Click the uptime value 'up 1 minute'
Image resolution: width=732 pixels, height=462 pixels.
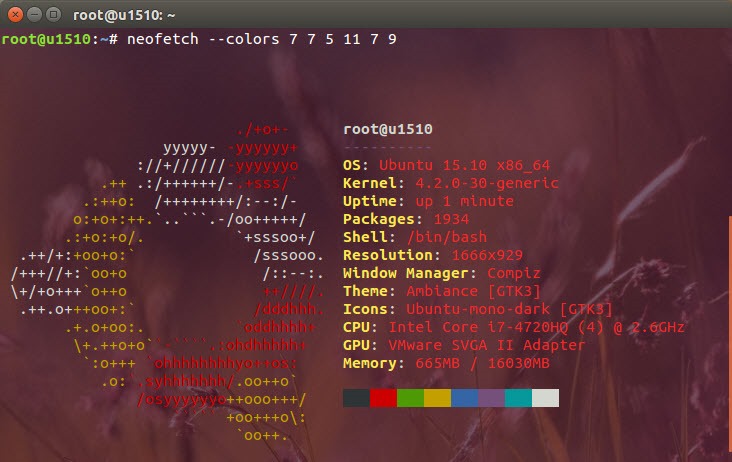[x=465, y=201]
